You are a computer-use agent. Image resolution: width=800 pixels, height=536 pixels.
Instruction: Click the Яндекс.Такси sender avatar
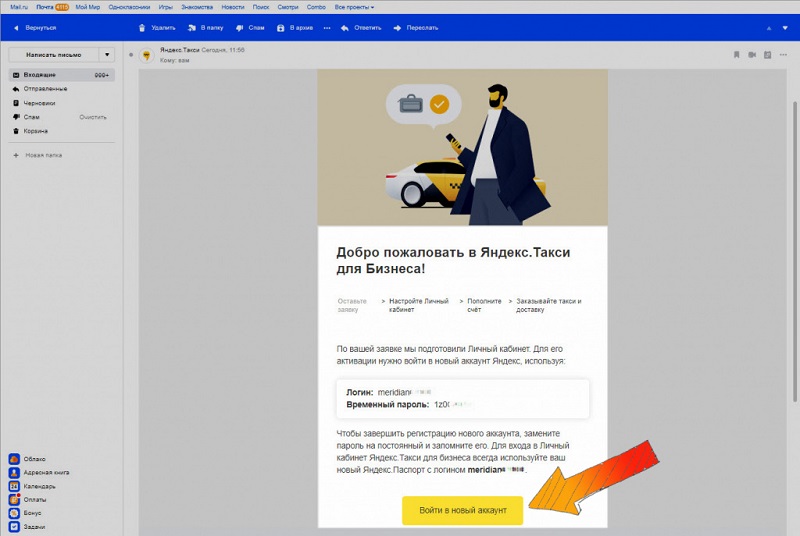146,55
